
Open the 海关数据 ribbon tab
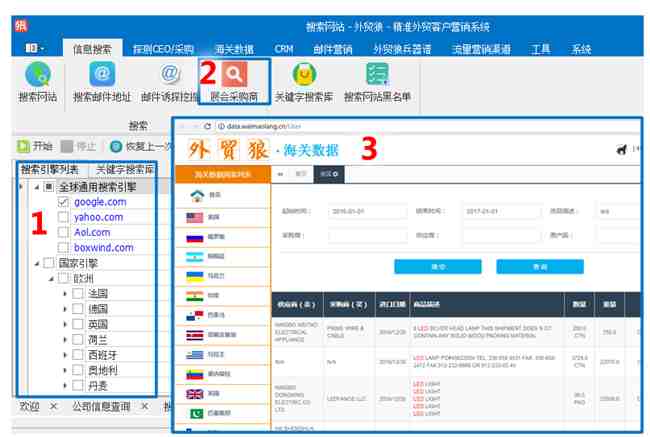tap(234, 49)
